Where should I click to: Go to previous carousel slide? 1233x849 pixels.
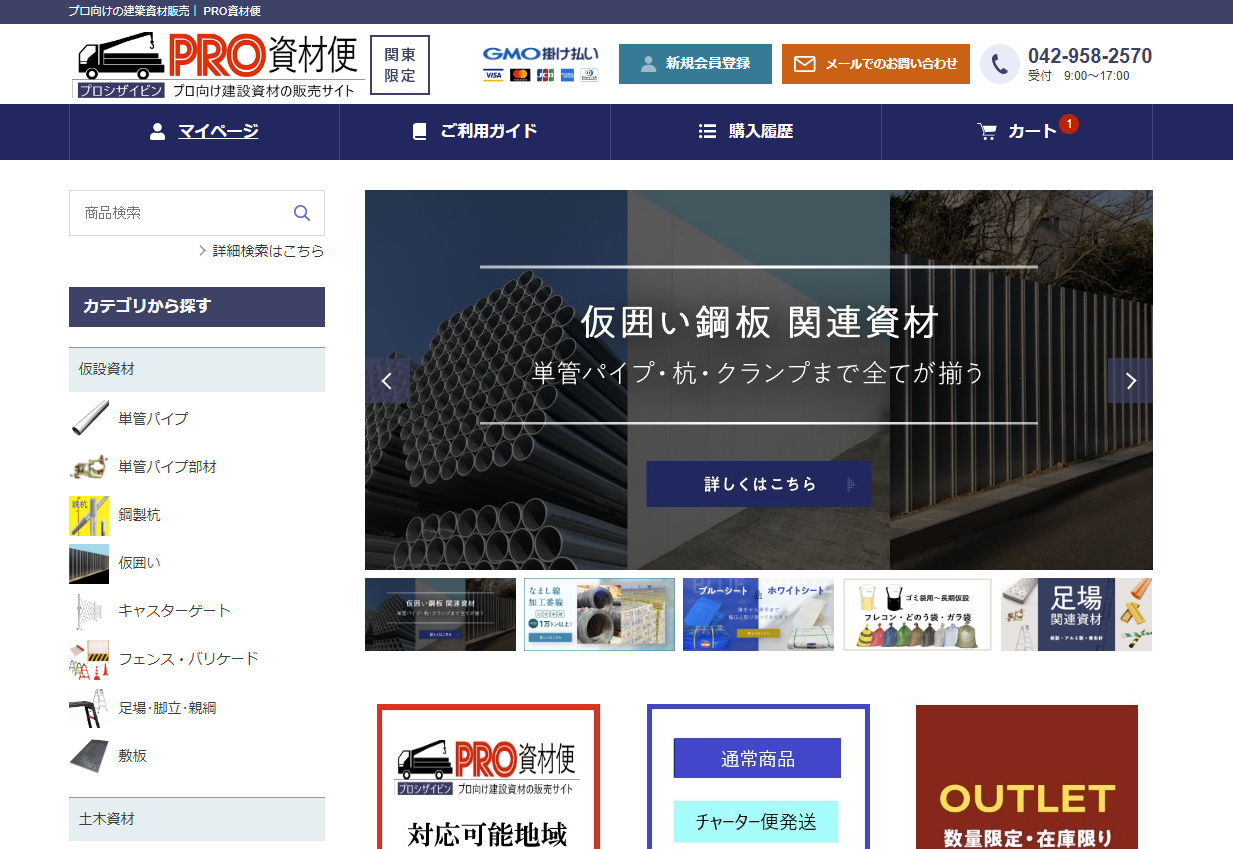pos(387,381)
